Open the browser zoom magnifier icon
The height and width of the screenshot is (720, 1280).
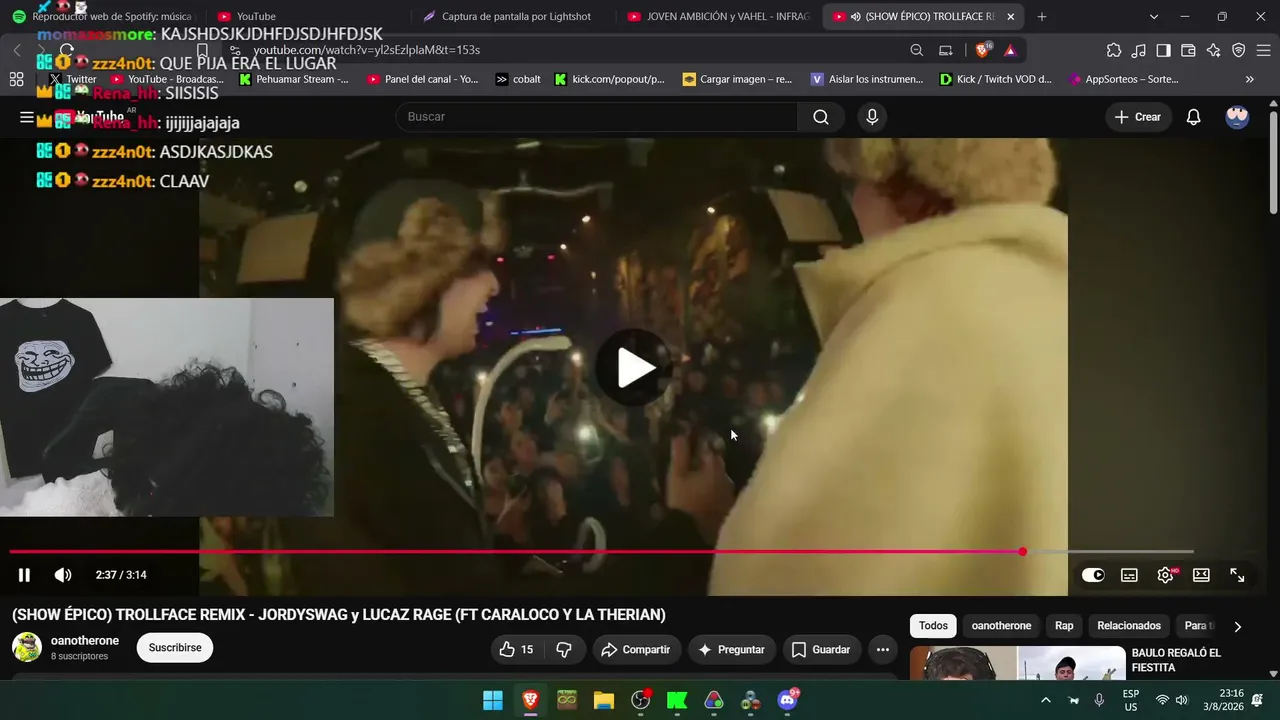tap(917, 50)
